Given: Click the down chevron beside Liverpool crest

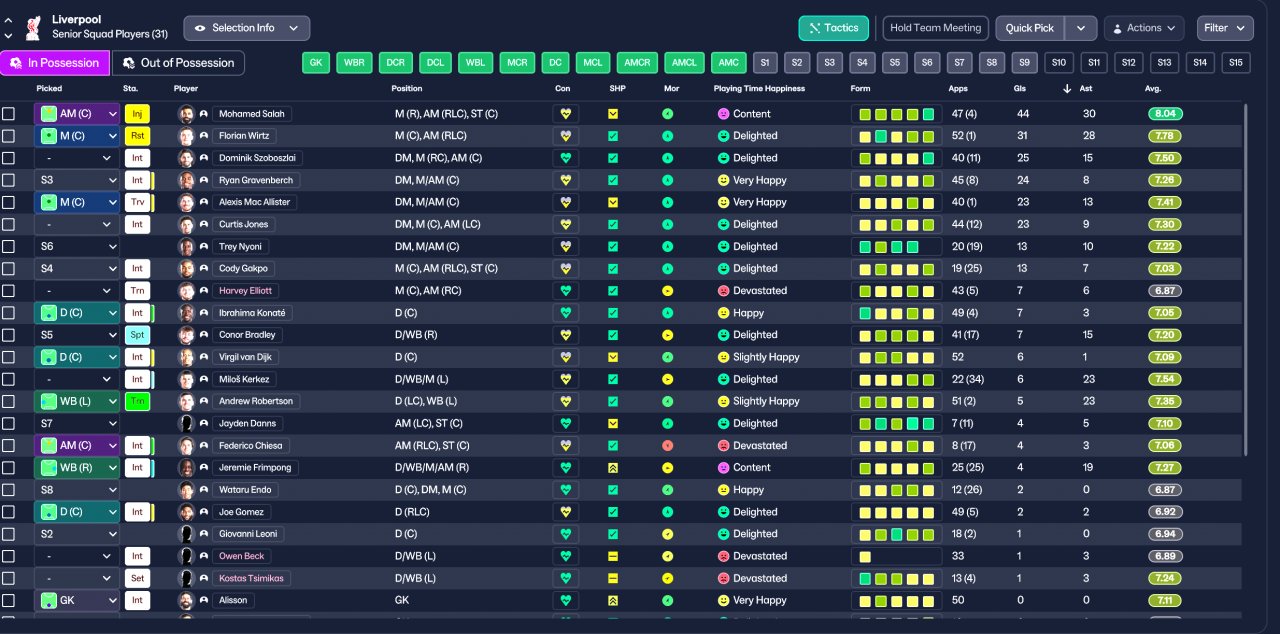Looking at the screenshot, I should (x=9, y=34).
